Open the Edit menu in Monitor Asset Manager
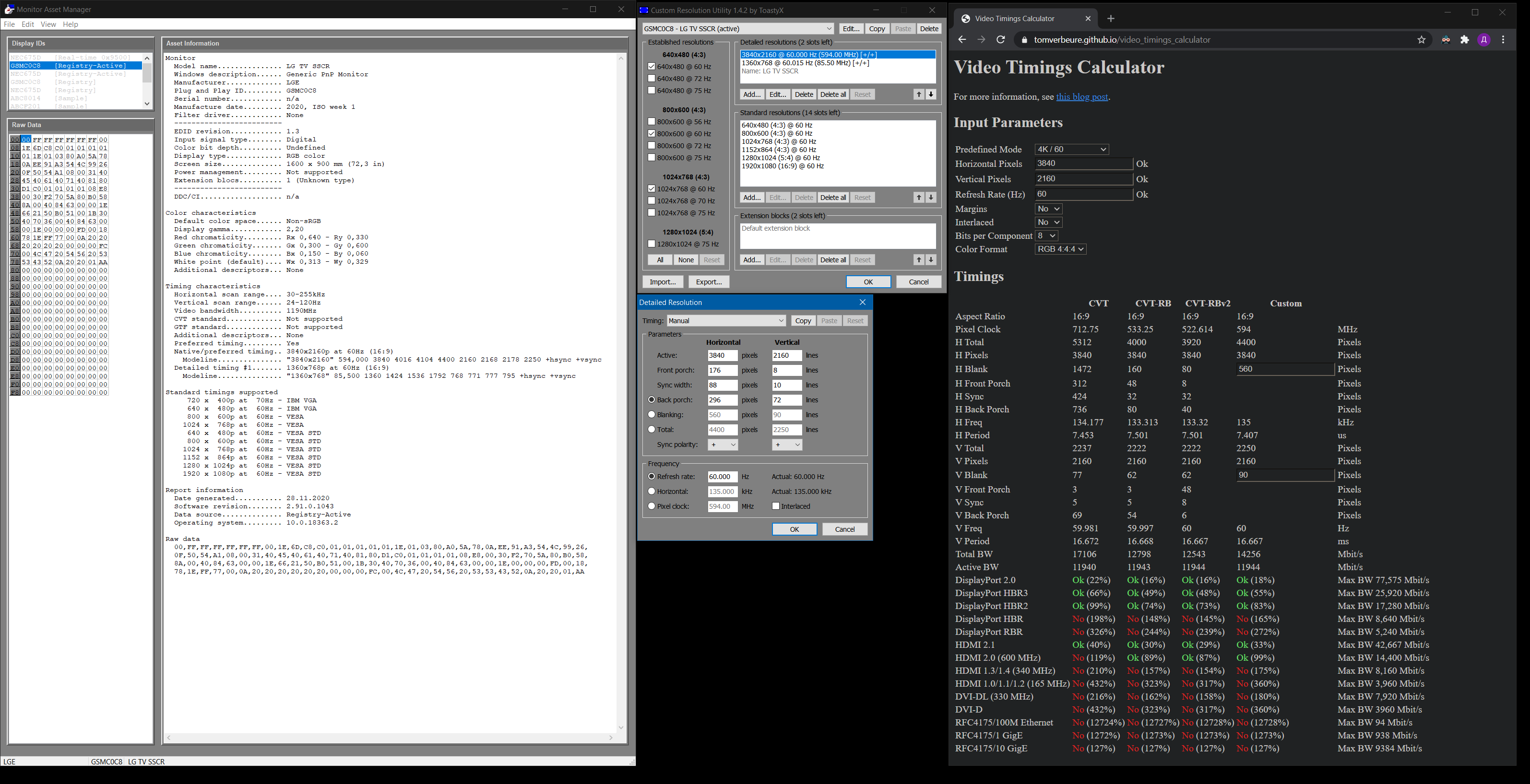1530x784 pixels. (28, 24)
